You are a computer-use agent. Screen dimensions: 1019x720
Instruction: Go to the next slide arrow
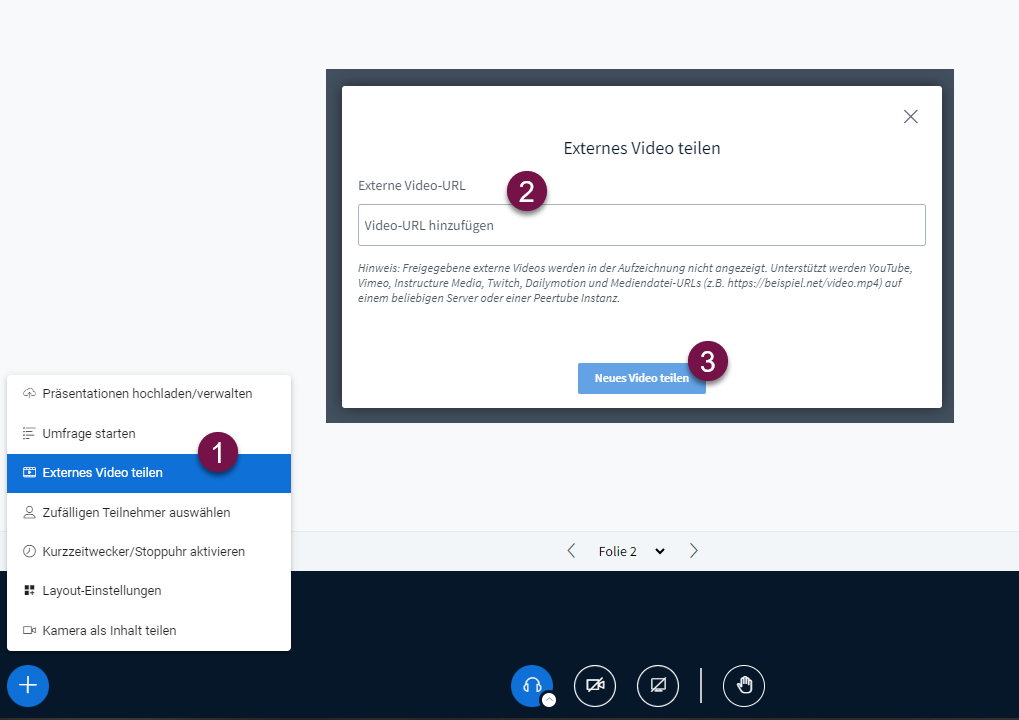(693, 551)
